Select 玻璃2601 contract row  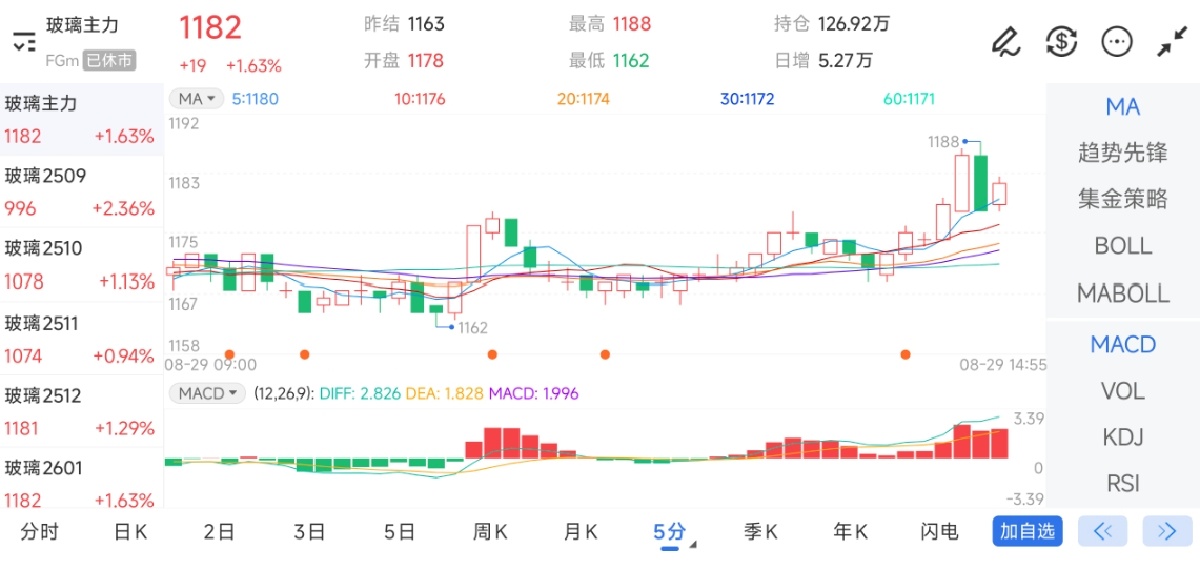81,483
